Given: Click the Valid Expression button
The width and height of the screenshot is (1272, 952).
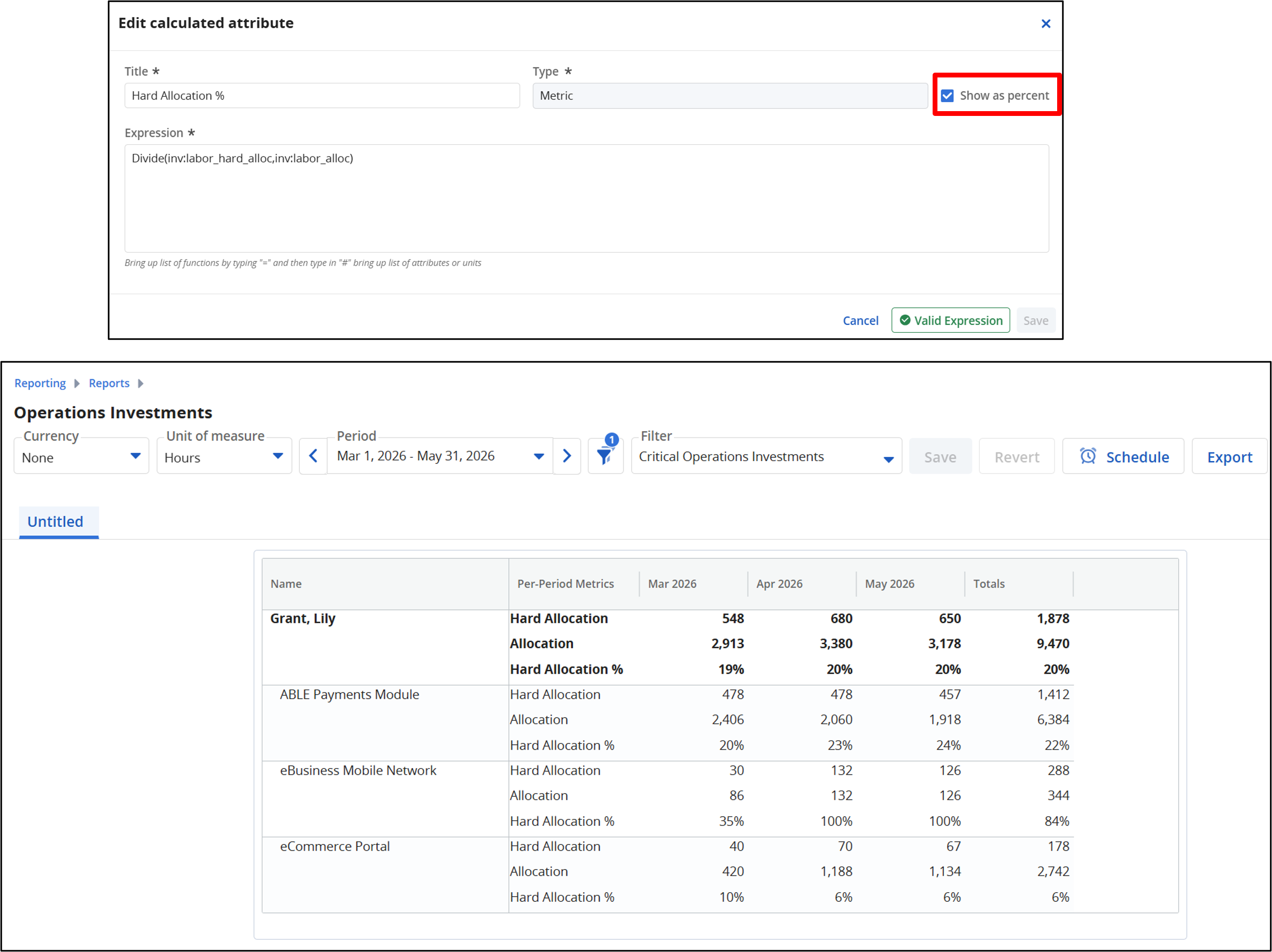Looking at the screenshot, I should (x=951, y=320).
